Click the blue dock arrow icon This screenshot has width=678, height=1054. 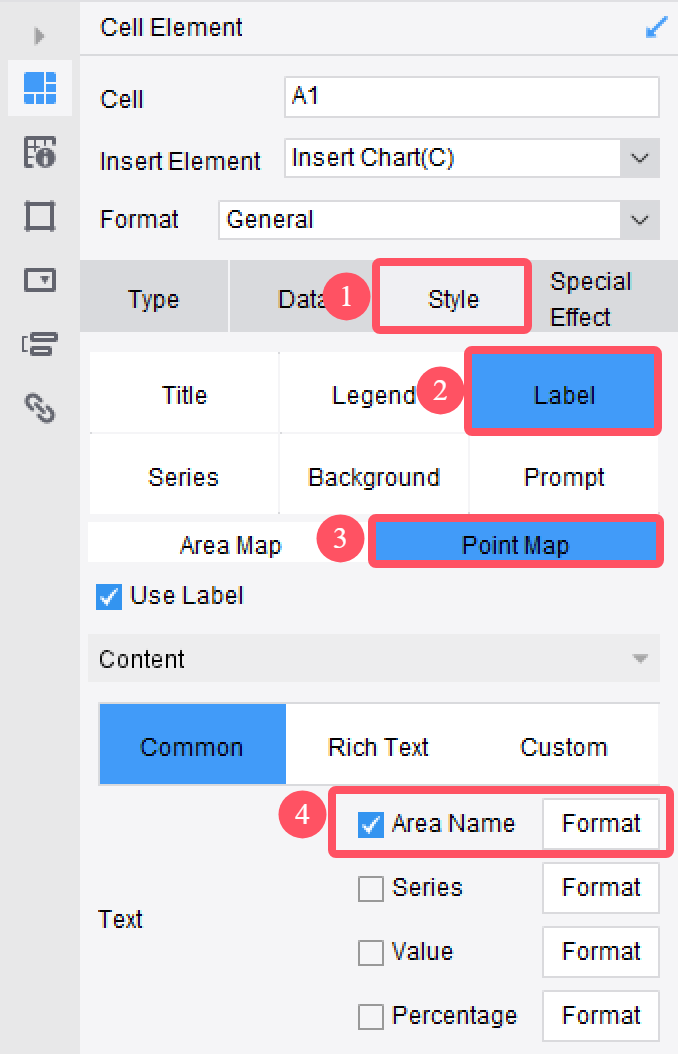(656, 28)
